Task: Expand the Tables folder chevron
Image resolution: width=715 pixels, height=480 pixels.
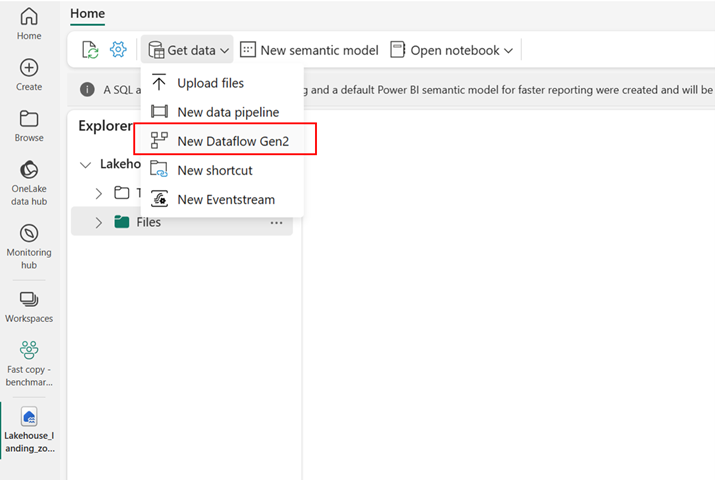Action: (x=98, y=193)
